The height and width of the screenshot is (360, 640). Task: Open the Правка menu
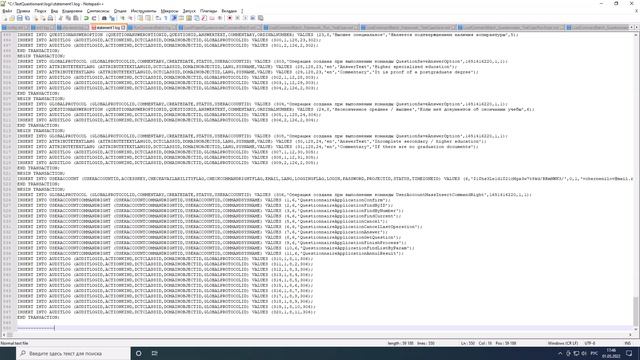click(x=23, y=11)
